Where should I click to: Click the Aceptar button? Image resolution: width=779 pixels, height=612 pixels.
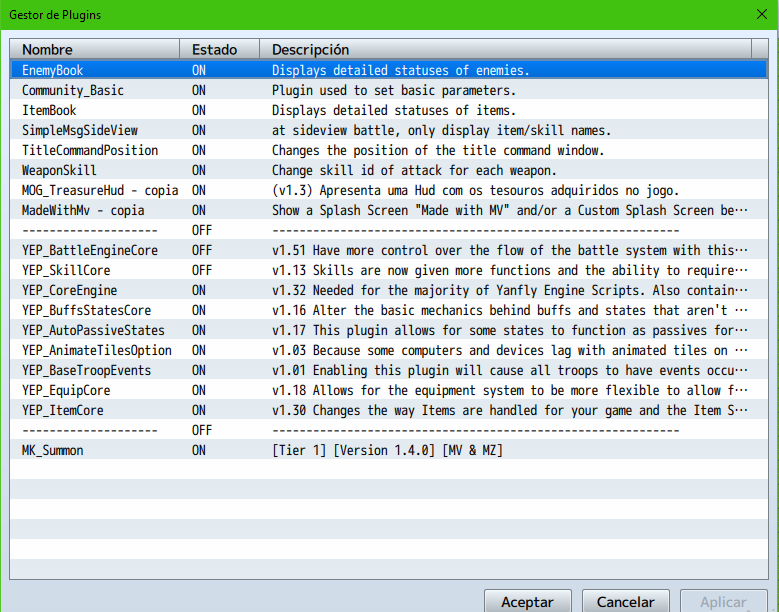click(x=528, y=602)
